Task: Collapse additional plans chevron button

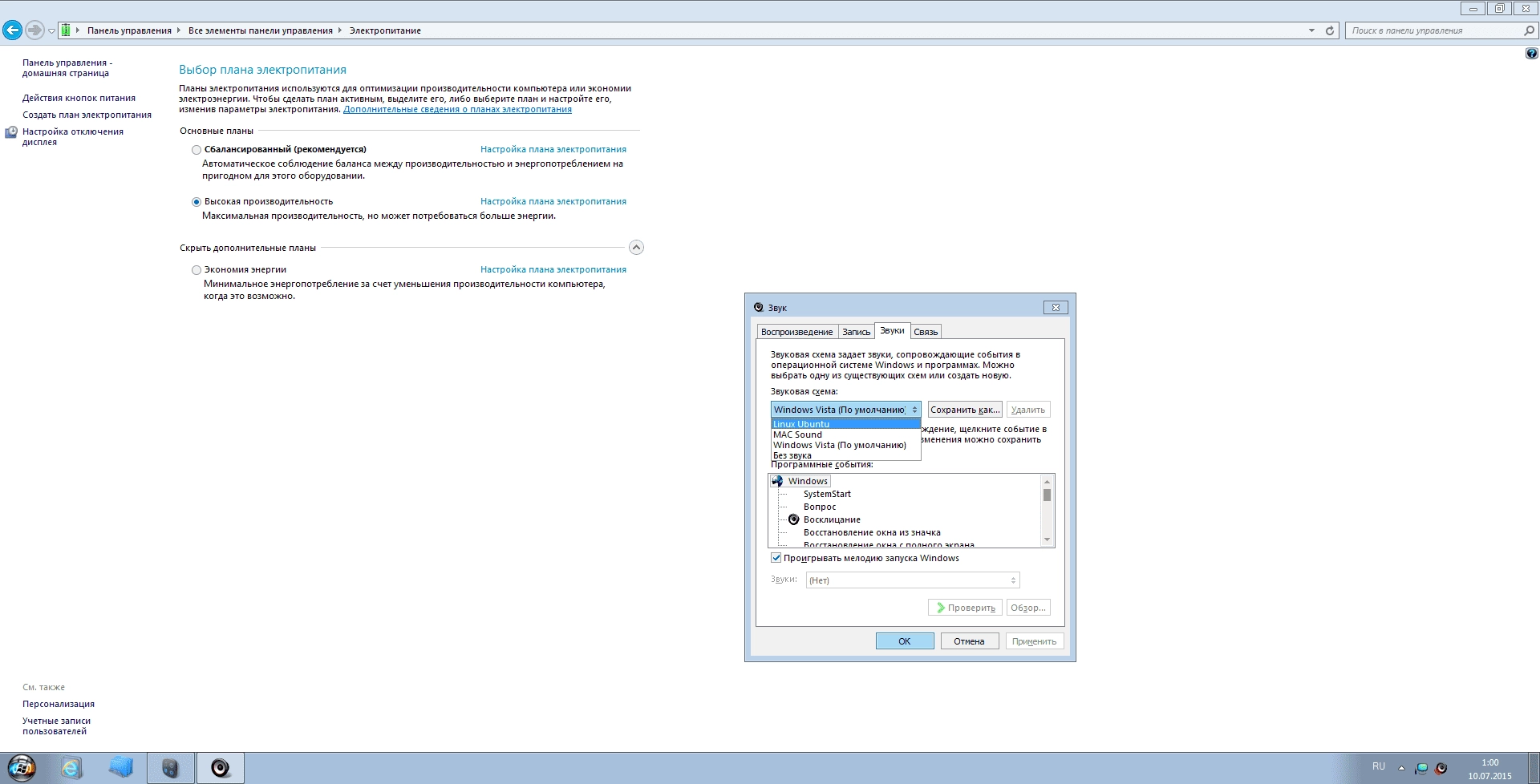Action: 636,247
